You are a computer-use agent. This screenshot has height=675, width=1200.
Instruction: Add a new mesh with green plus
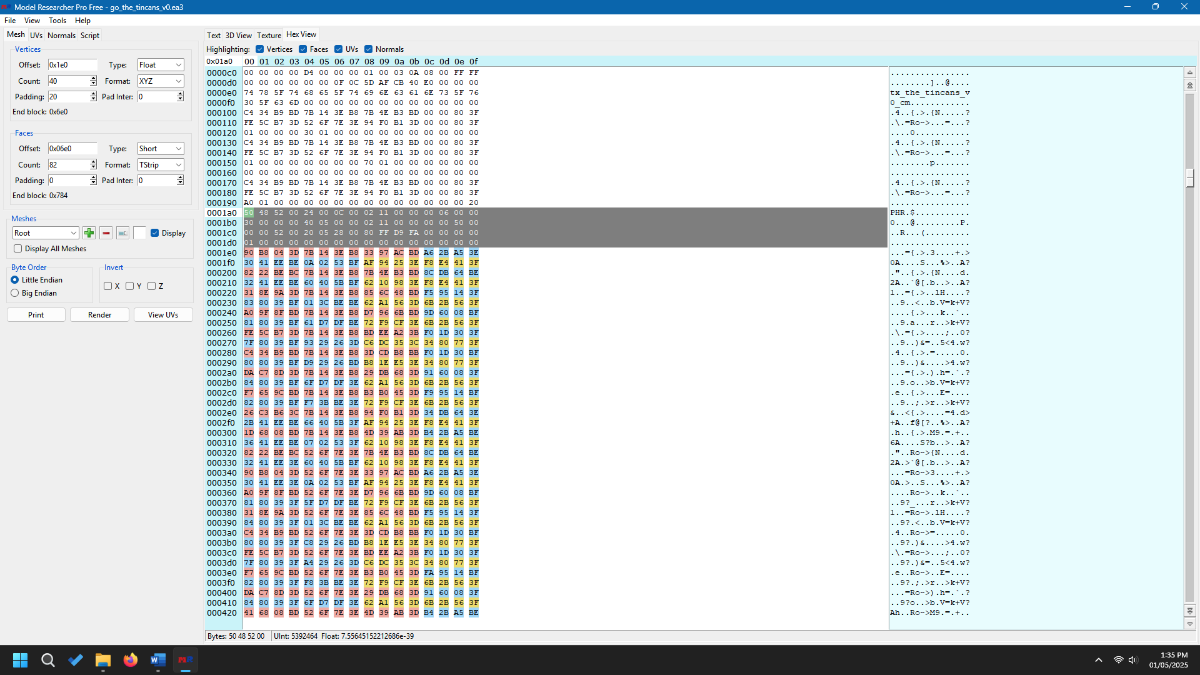(89, 233)
